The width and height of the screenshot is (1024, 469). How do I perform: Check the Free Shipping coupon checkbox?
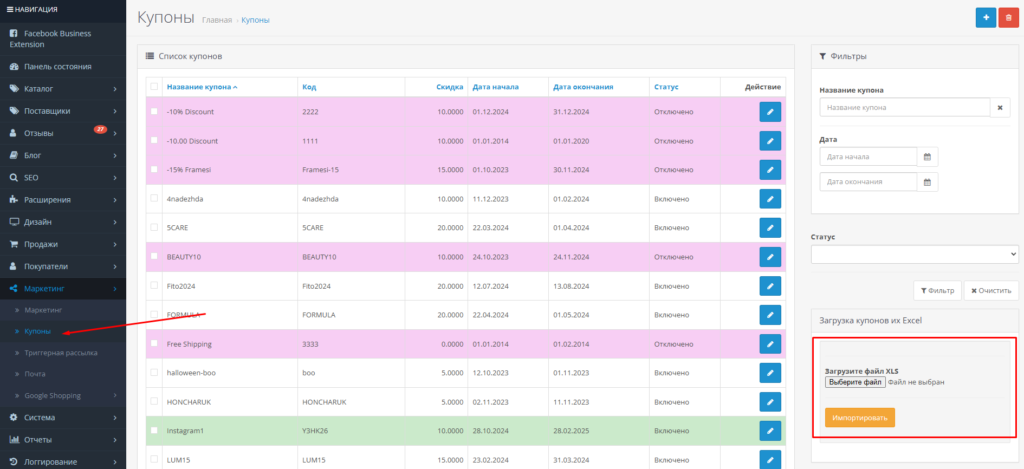tap(154, 344)
